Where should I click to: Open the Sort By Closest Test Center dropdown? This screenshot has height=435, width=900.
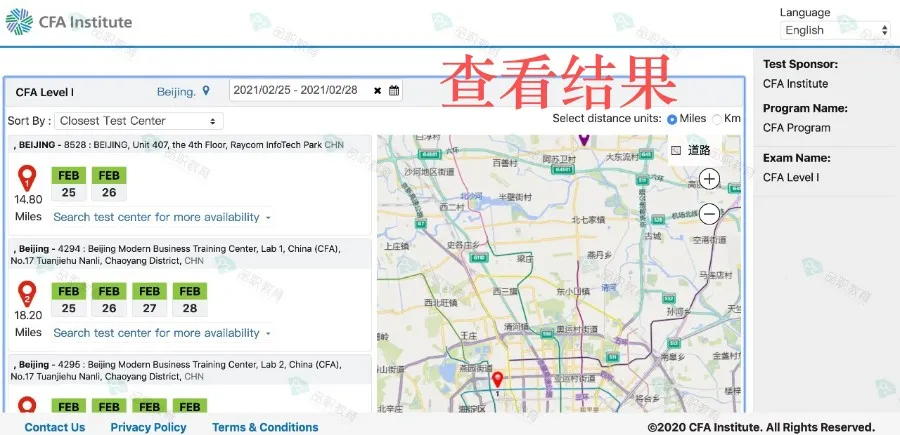139,121
